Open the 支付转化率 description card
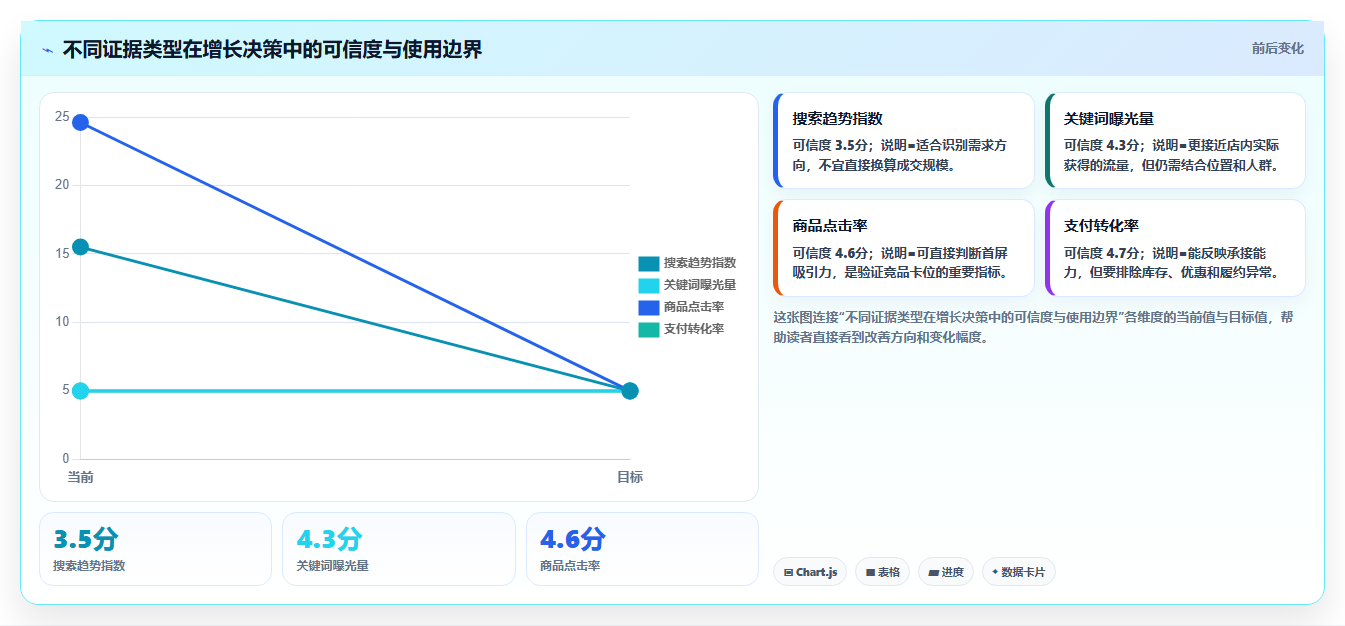This screenshot has height=626, width=1345. pyautogui.click(x=1175, y=248)
